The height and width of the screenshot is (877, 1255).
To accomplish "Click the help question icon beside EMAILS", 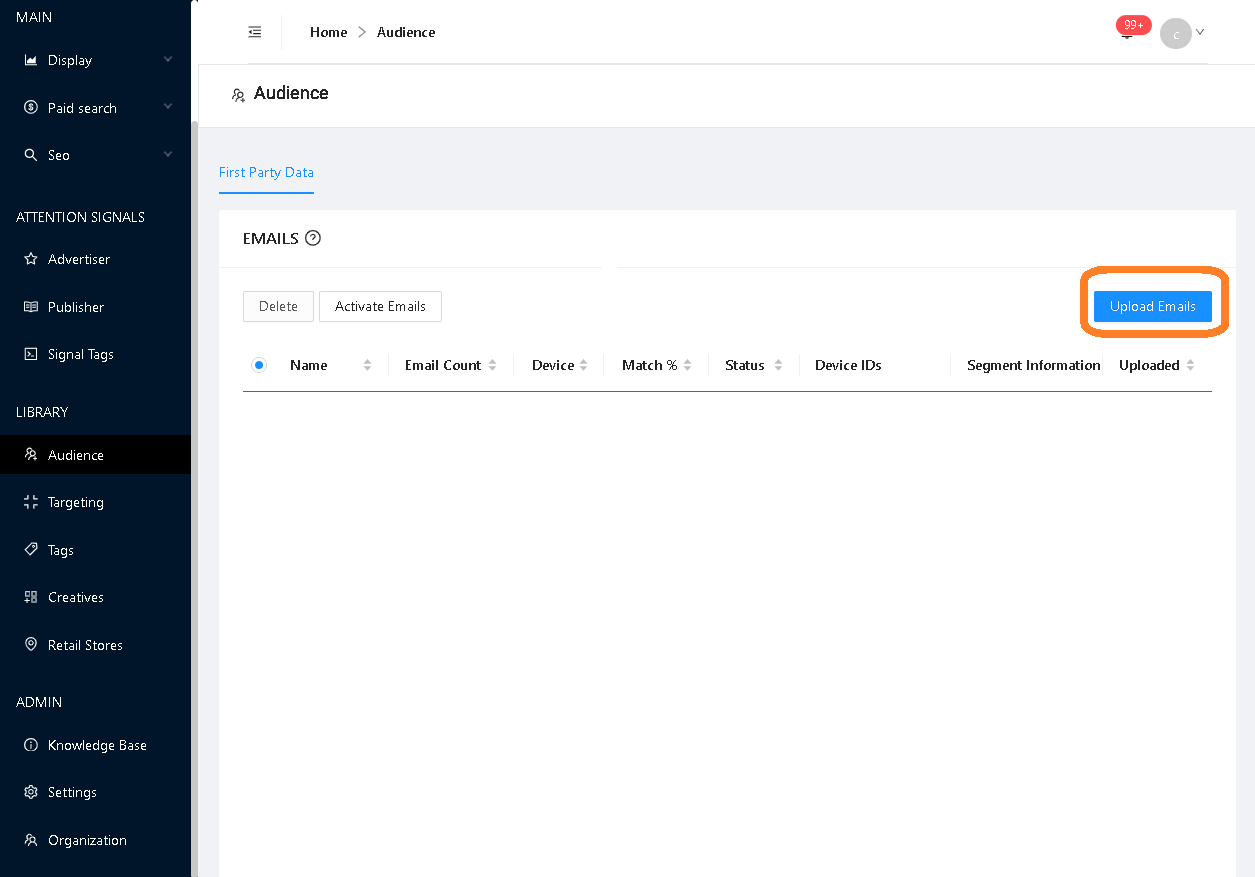I will pos(313,238).
